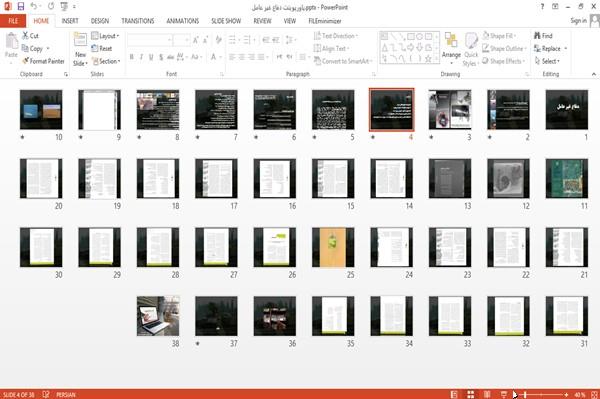Click the Find command
The height and width of the screenshot is (399, 600).
[543, 36]
